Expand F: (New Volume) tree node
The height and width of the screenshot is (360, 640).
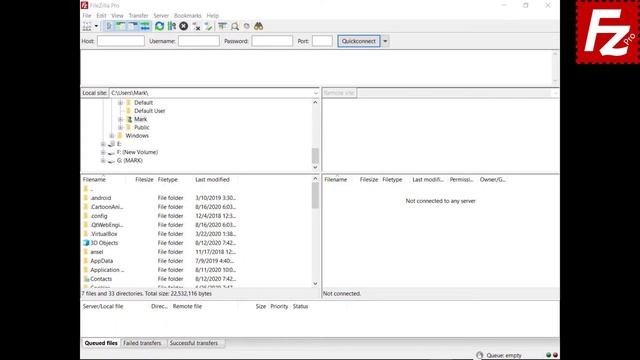(103, 152)
